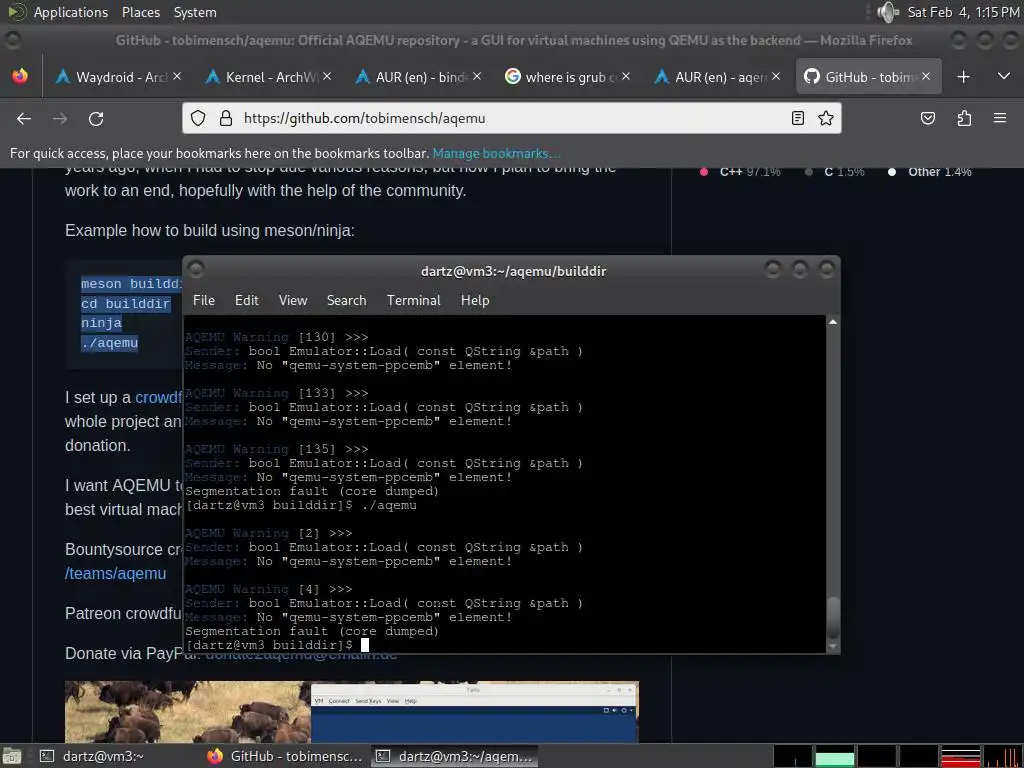Click the terminal scrollbar down arrow
The width and height of the screenshot is (1024, 768).
[x=833, y=647]
